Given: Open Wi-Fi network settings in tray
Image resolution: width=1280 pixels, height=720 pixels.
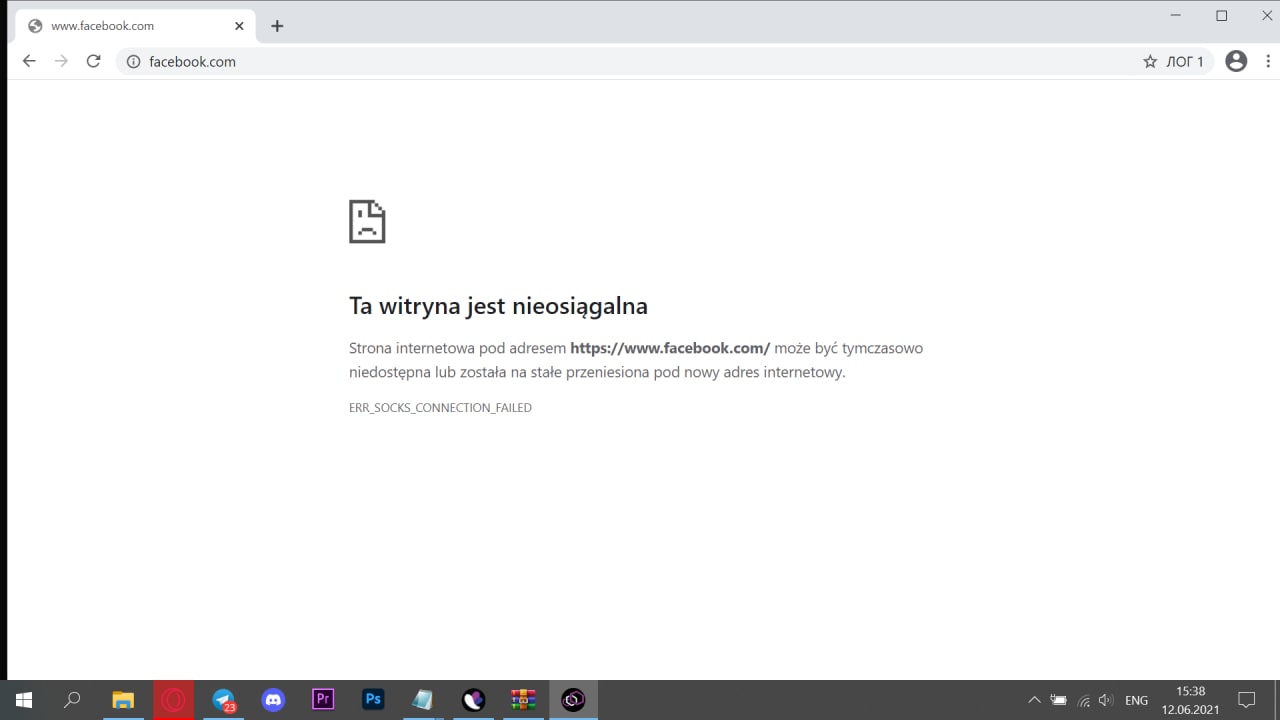Looking at the screenshot, I should tap(1084, 700).
